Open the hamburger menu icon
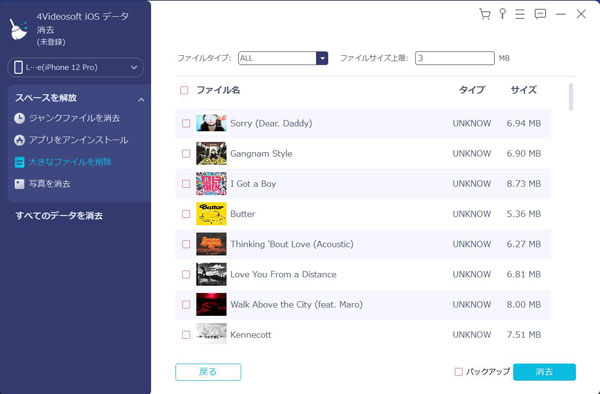Image resolution: width=600 pixels, height=394 pixels. pyautogui.click(x=520, y=14)
